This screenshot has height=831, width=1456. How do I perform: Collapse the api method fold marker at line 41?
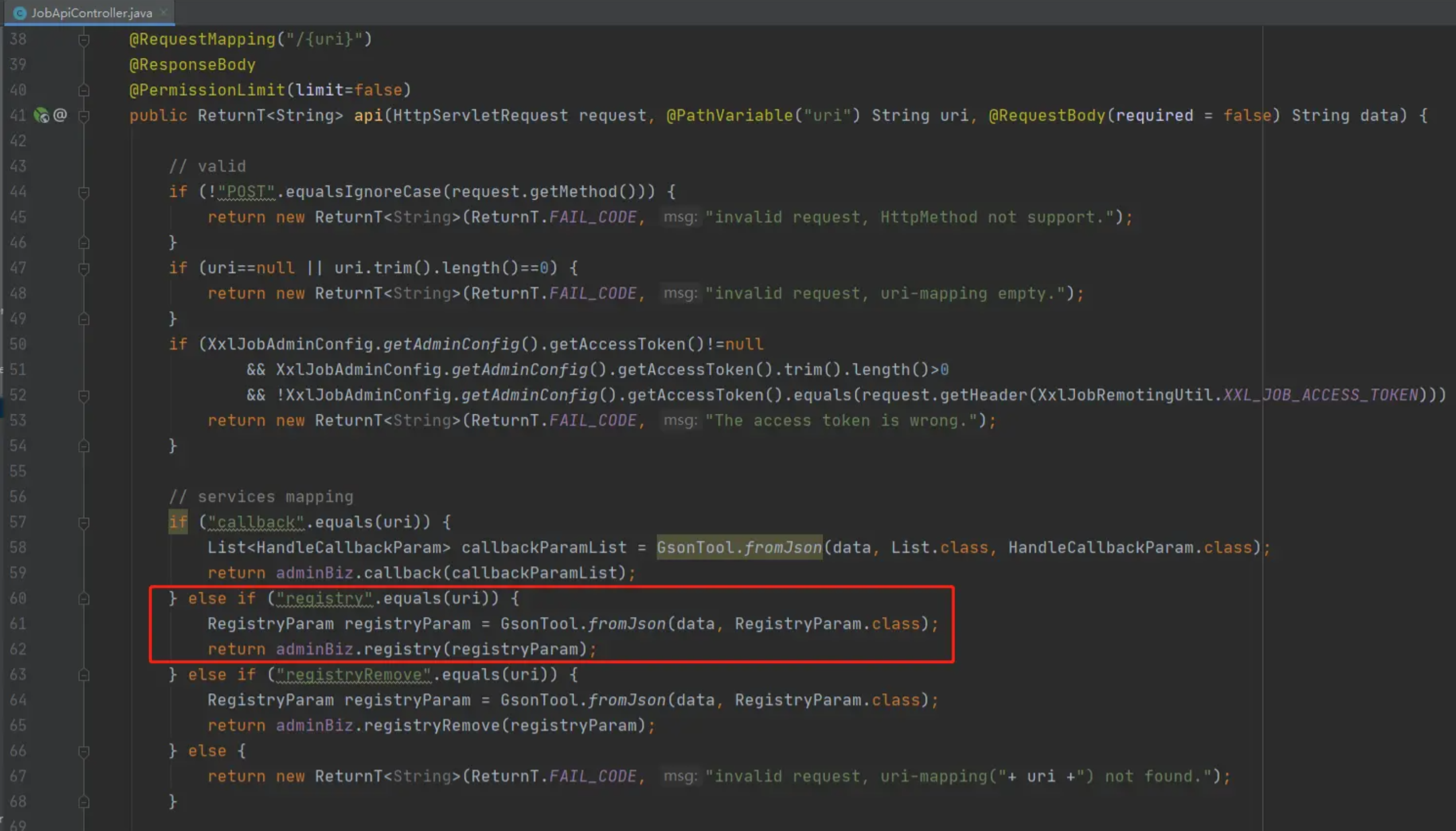tap(84, 116)
